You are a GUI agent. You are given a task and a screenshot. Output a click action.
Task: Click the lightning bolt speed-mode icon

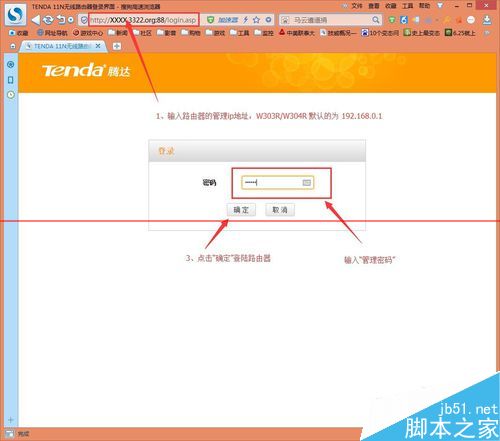246,20
